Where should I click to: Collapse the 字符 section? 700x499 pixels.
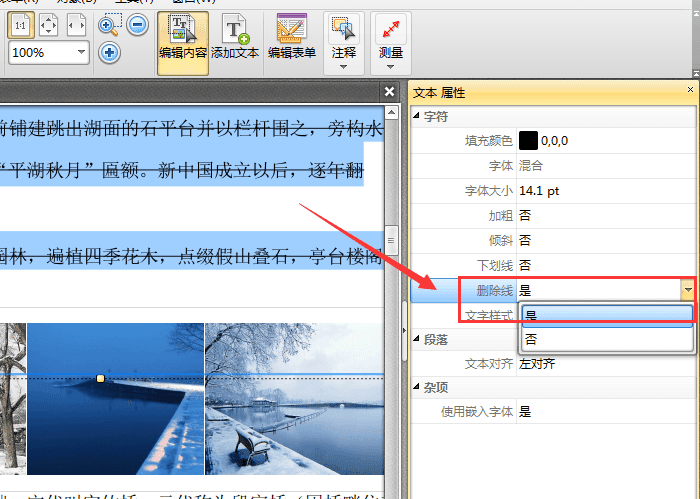(x=417, y=116)
